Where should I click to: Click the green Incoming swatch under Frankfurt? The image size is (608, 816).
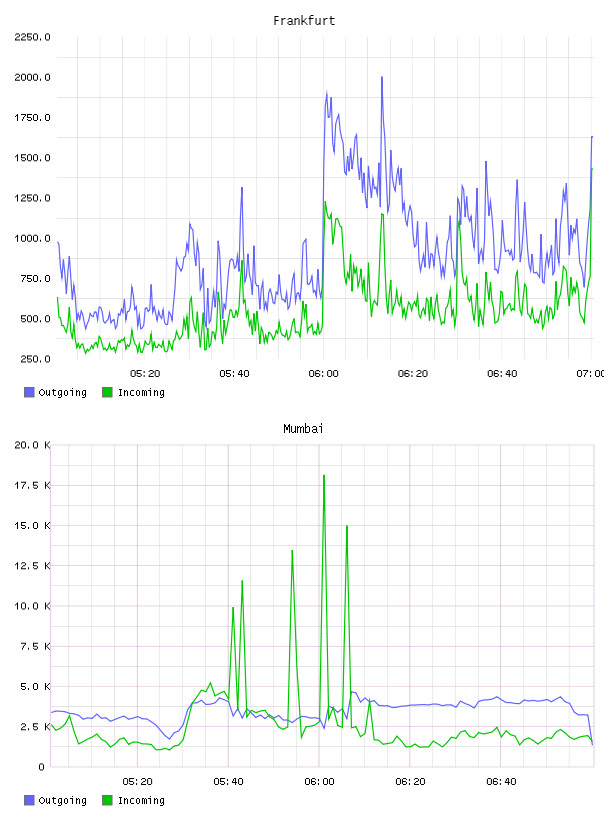[x=107, y=392]
